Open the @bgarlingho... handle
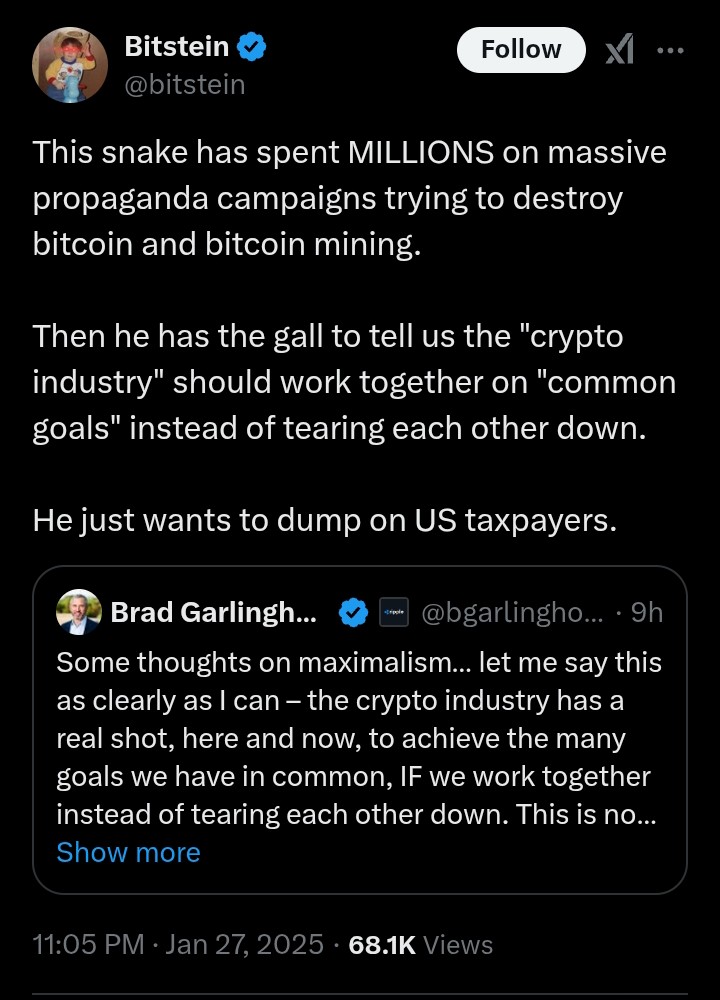 pyautogui.click(x=512, y=612)
